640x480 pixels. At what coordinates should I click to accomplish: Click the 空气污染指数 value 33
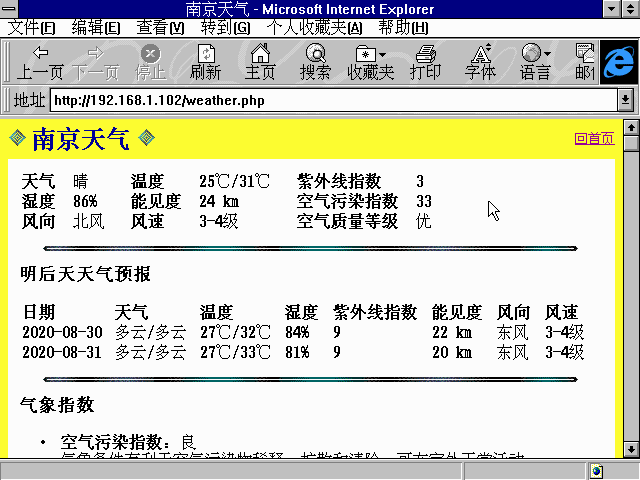click(x=424, y=201)
